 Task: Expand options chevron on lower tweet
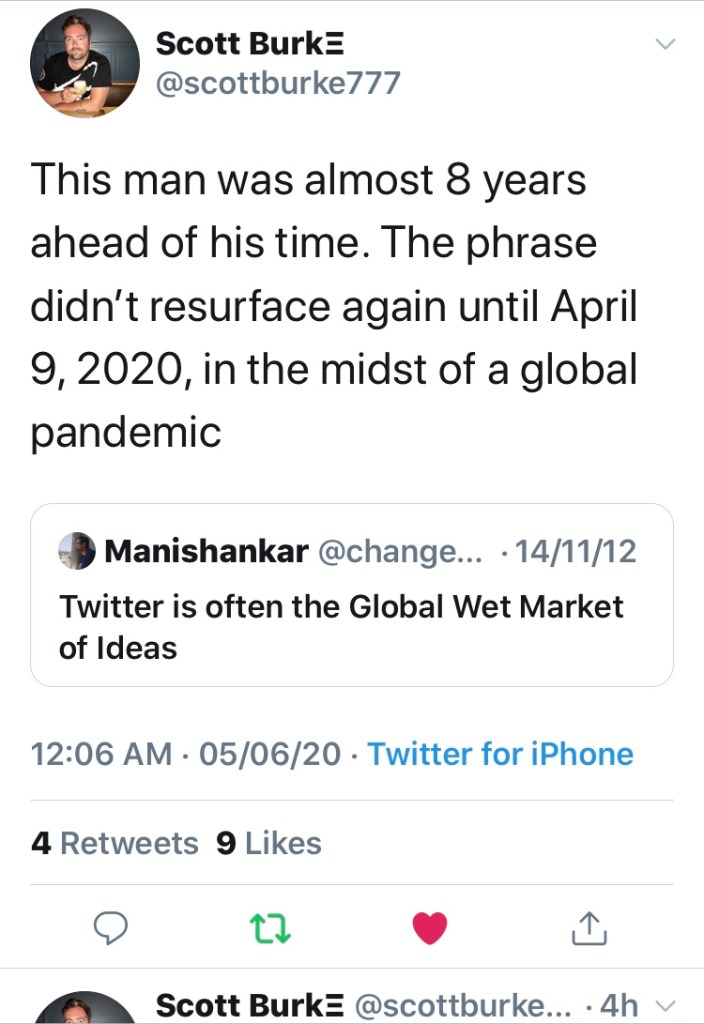(x=669, y=1006)
